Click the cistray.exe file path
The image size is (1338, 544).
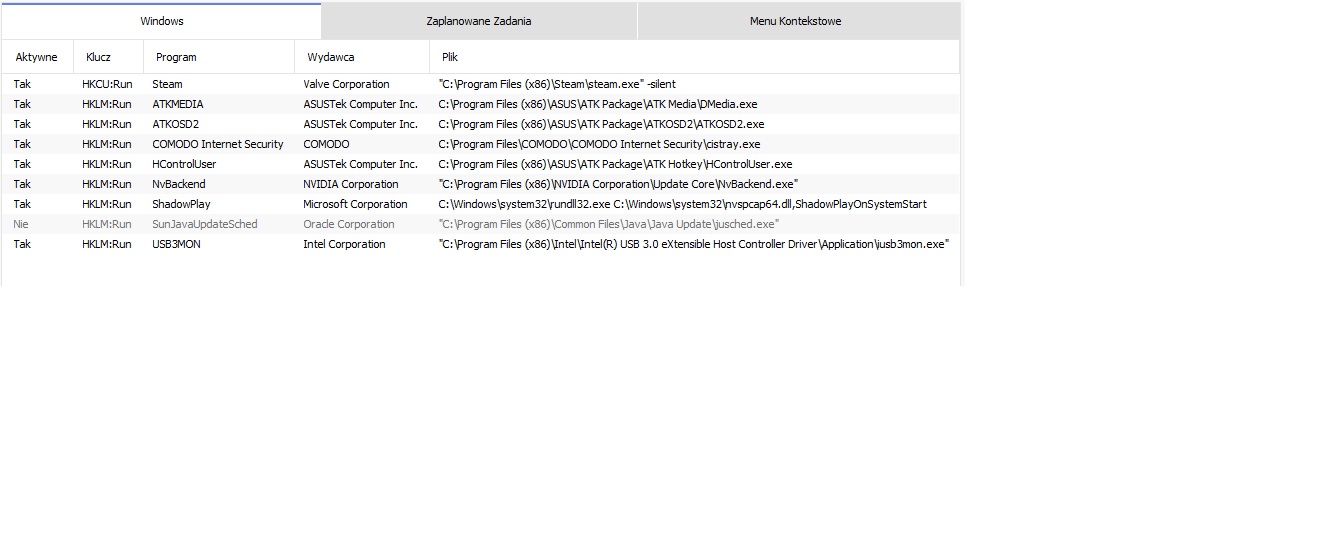tap(599, 144)
